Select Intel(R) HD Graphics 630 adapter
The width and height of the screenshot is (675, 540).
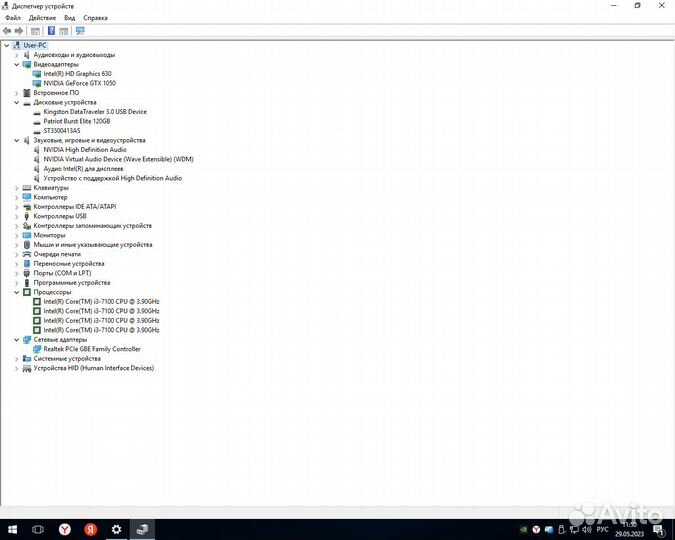[x=77, y=74]
